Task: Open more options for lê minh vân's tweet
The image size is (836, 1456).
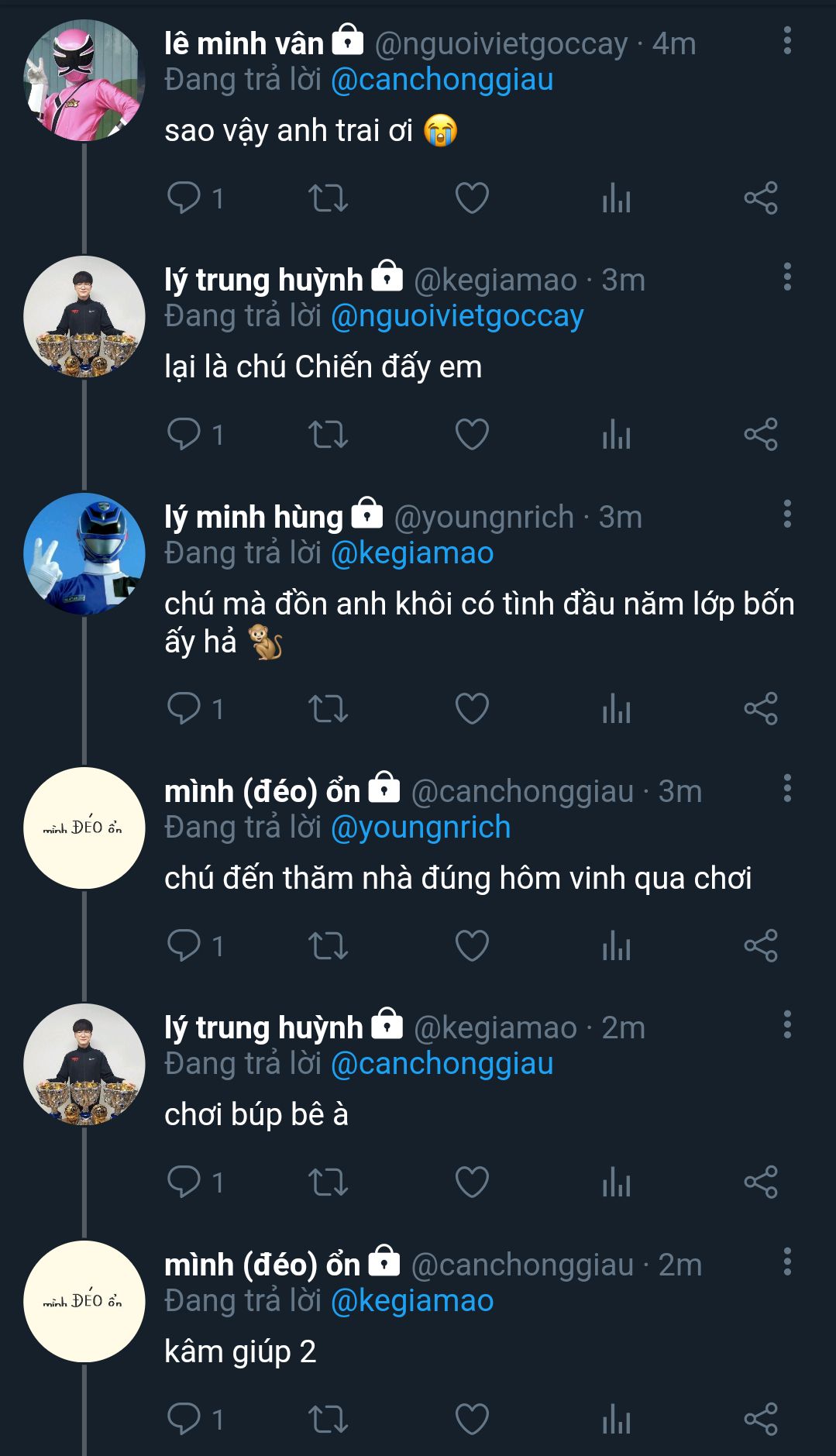Action: click(787, 40)
